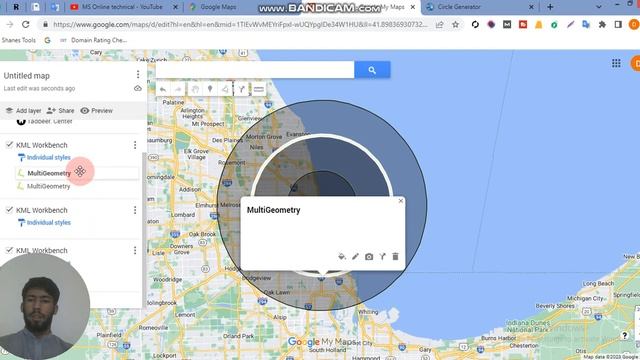Open the paint bucket style icon in MultiGeometry popup
Viewport: 640px width, 360px height.
(342, 256)
